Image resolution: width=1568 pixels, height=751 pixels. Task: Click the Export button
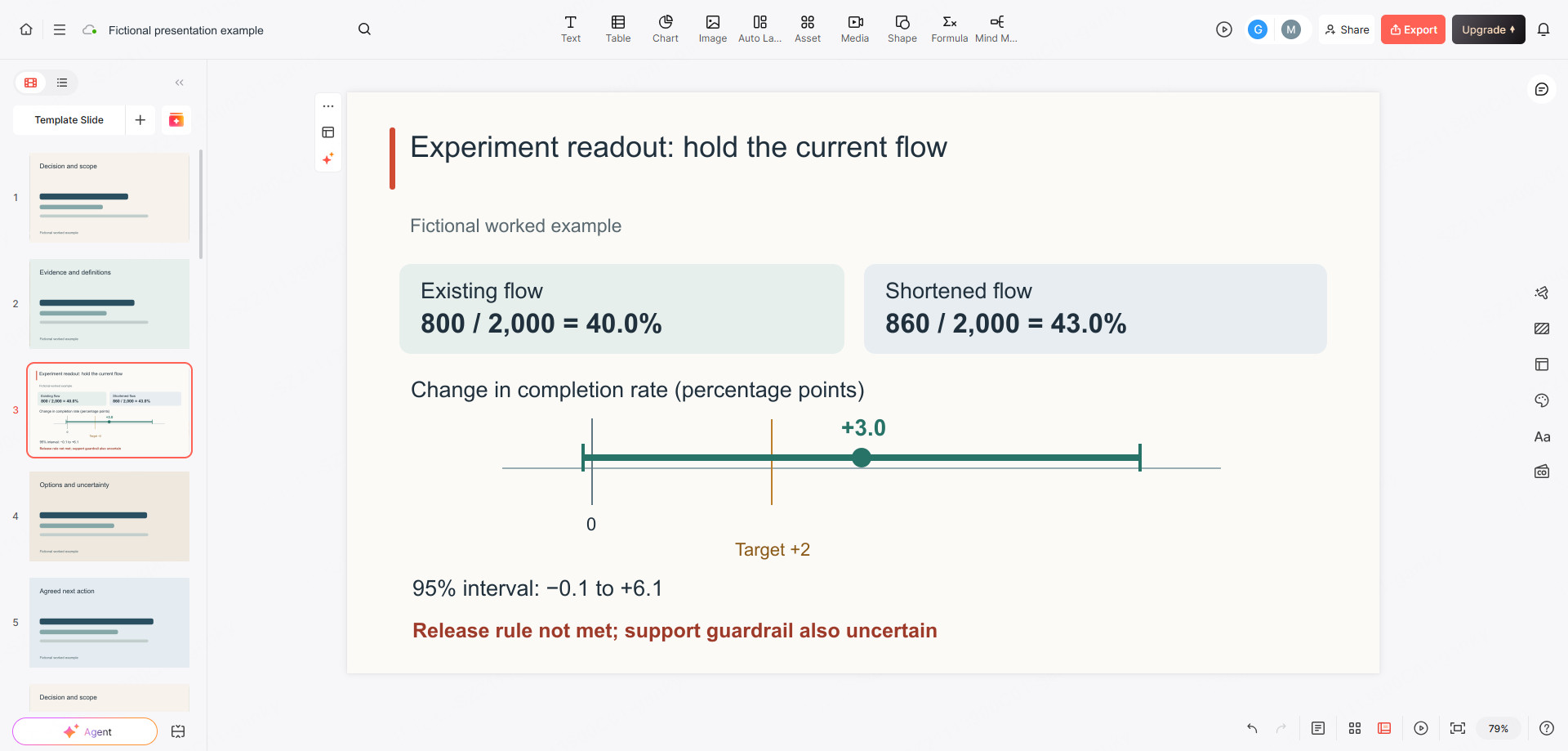pyautogui.click(x=1413, y=29)
